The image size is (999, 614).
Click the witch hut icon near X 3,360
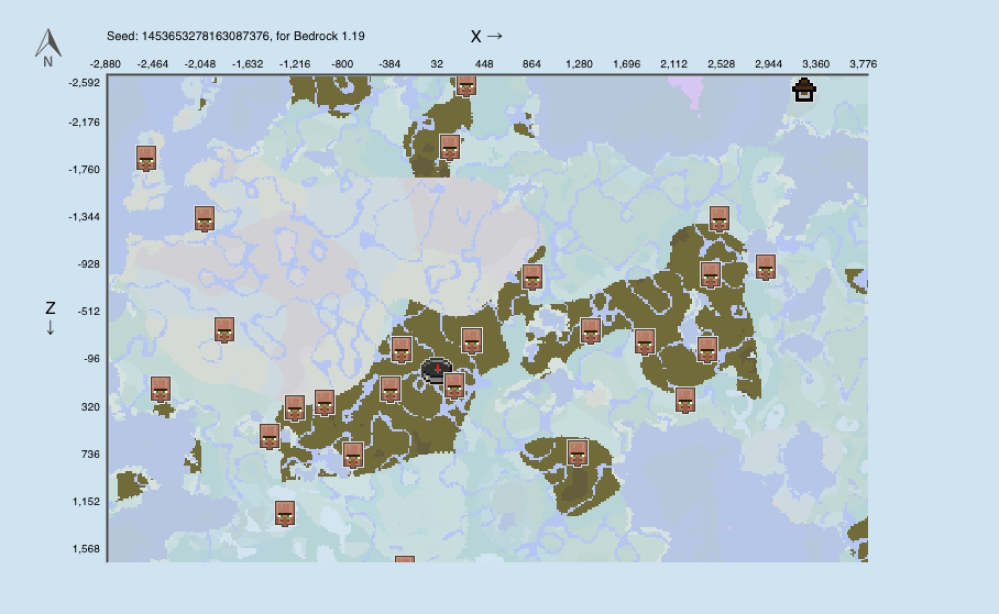click(x=804, y=90)
